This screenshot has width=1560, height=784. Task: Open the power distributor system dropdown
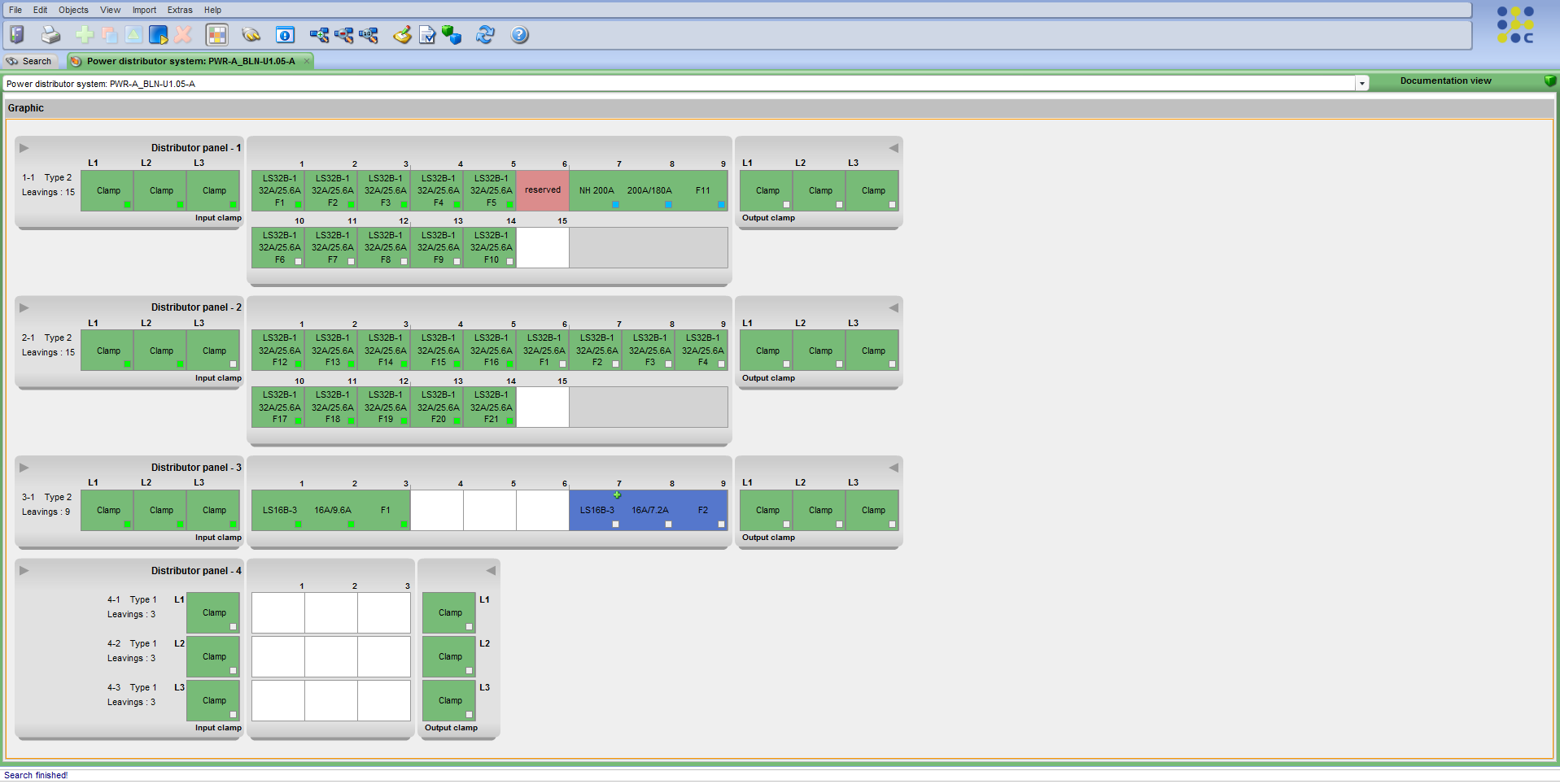pos(1361,84)
